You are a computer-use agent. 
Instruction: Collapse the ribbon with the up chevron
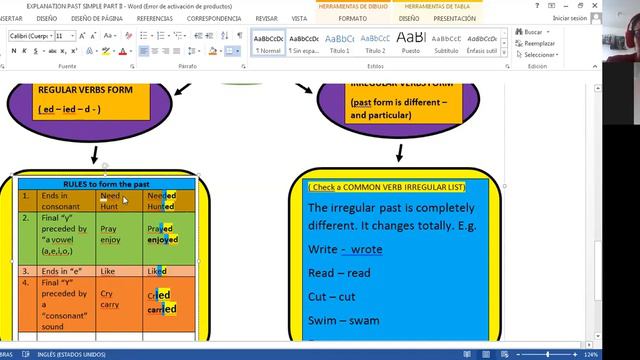pyautogui.click(x=595, y=66)
